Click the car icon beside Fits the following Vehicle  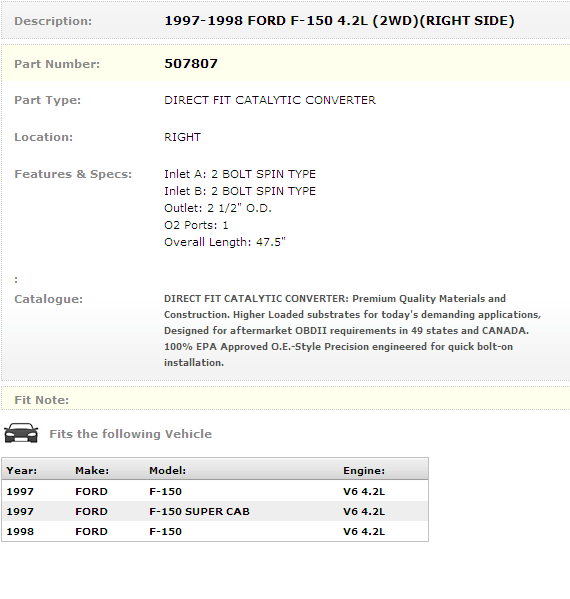[x=21, y=433]
